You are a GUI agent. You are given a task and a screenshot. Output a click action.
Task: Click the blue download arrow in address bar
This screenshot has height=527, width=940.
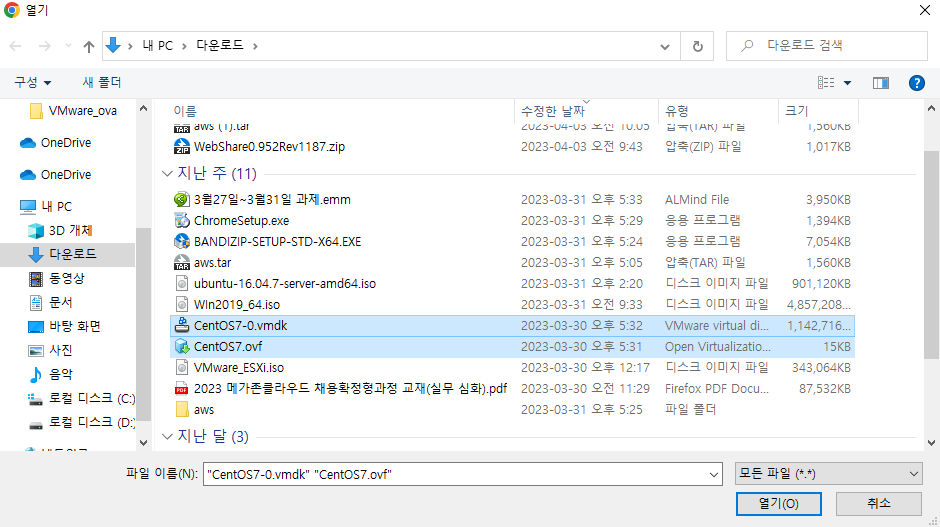pyautogui.click(x=113, y=45)
